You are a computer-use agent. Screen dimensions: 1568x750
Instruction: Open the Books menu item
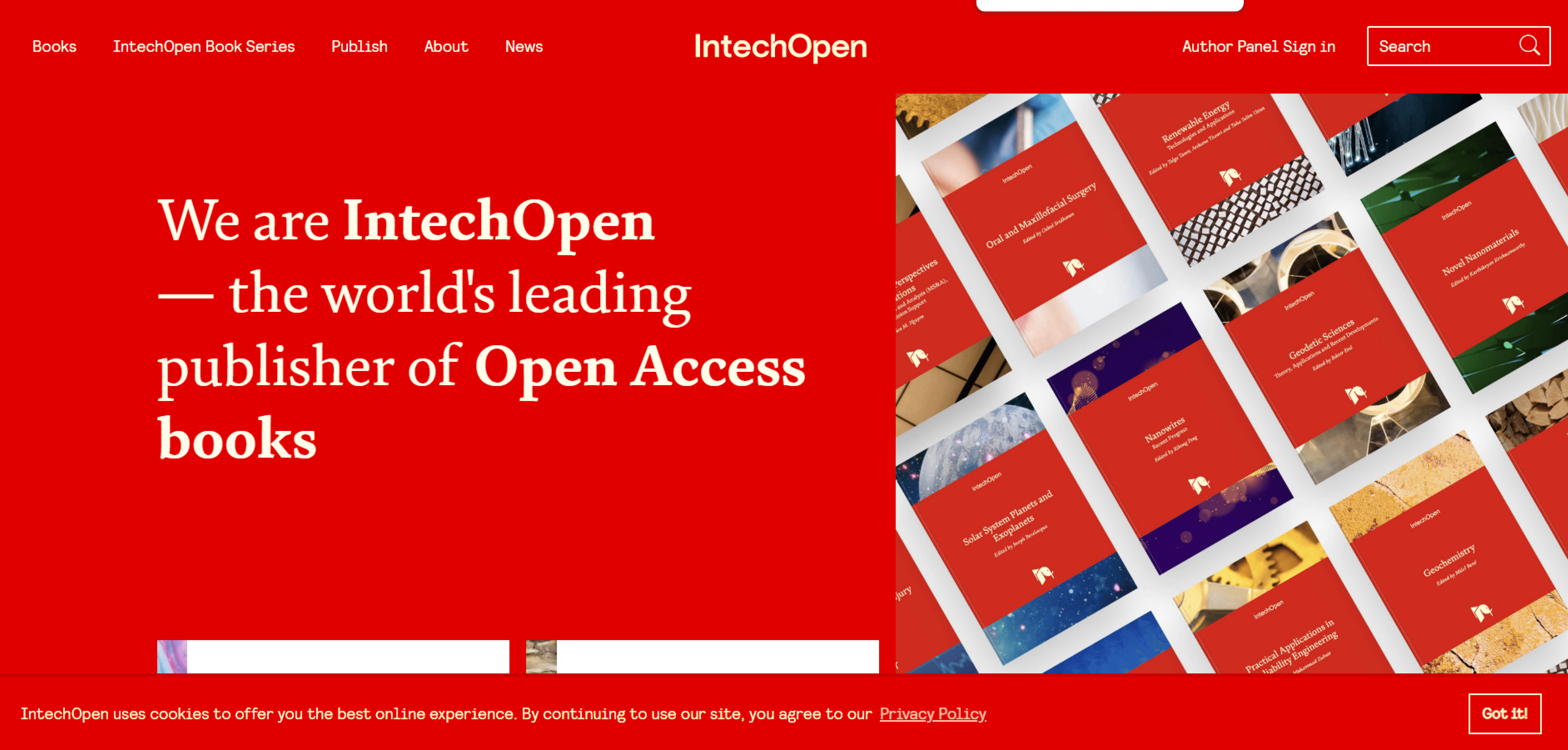click(x=54, y=46)
